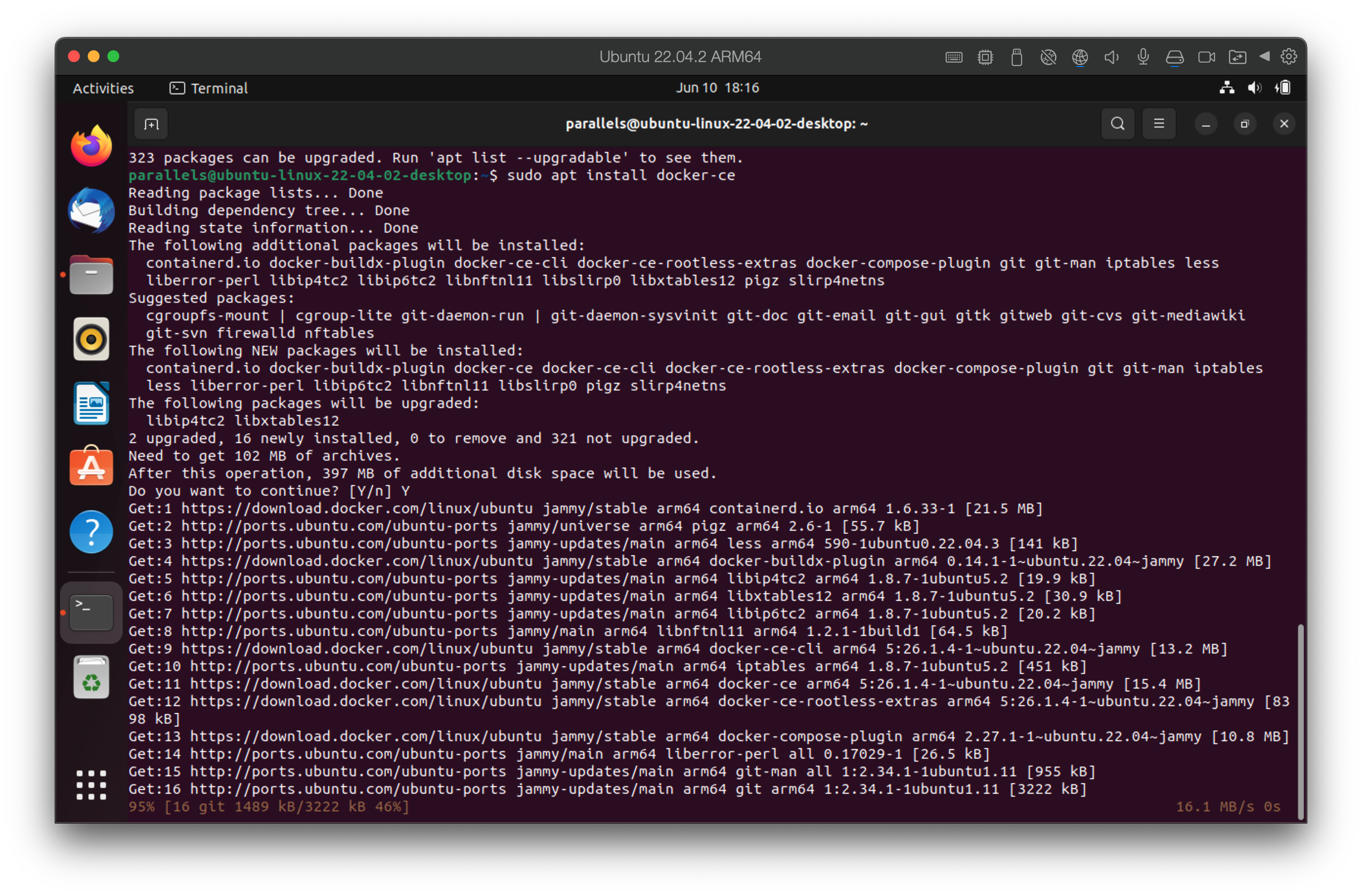Viewport: 1362px width, 896px height.
Task: Click 'The following packages will be upgraded:' line
Action: pyautogui.click(x=304, y=403)
